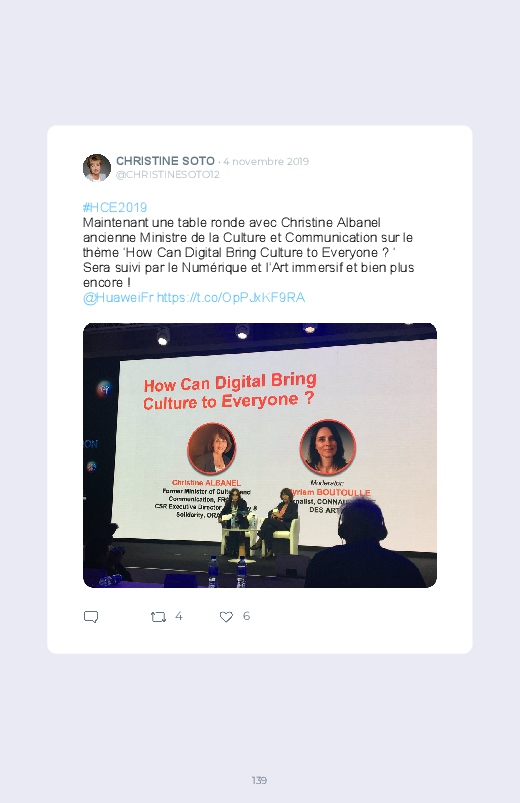This screenshot has height=803, width=520.
Task: Click the heart like icon
Action: pyautogui.click(x=226, y=617)
